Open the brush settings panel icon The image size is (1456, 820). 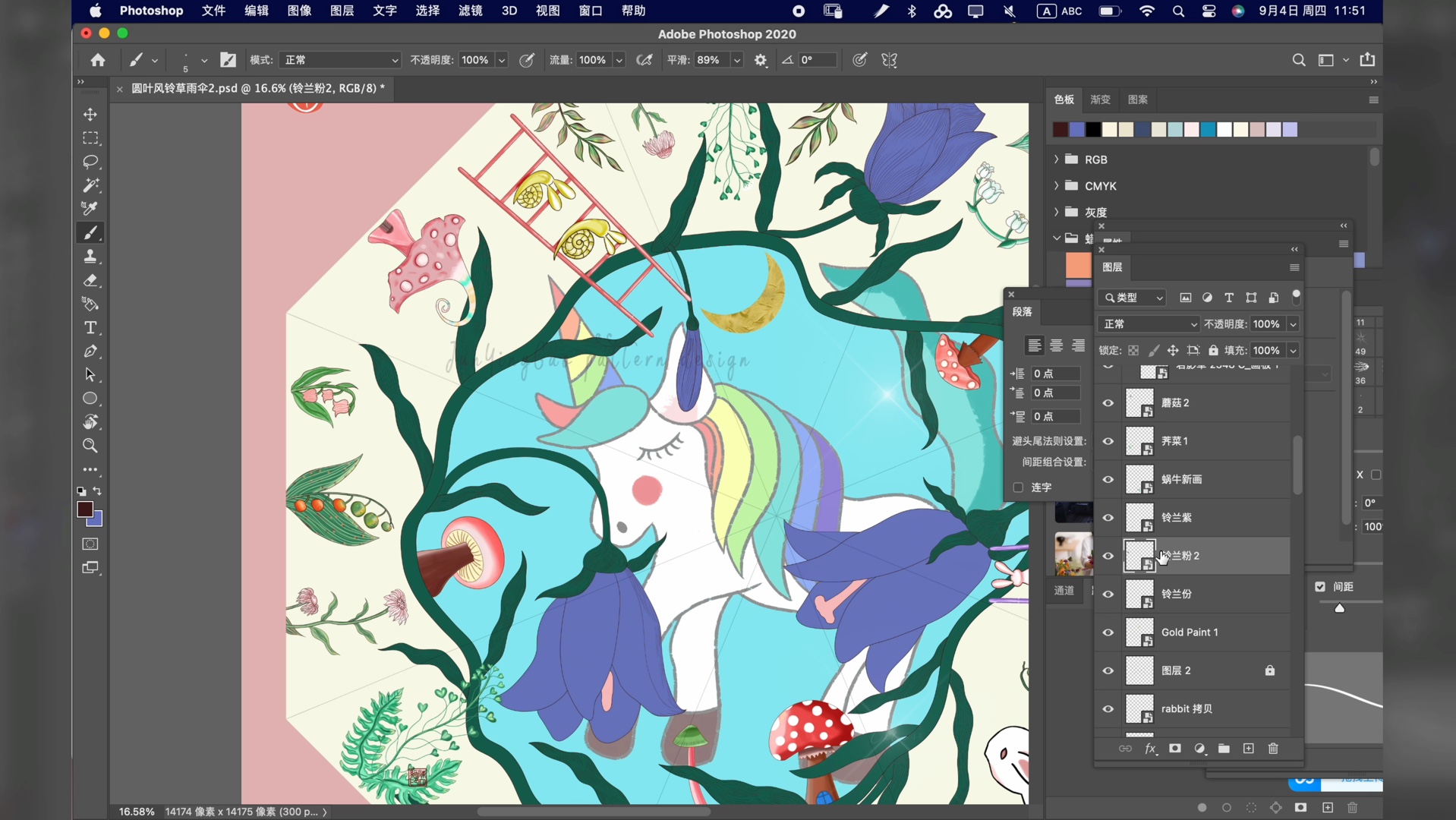228,60
